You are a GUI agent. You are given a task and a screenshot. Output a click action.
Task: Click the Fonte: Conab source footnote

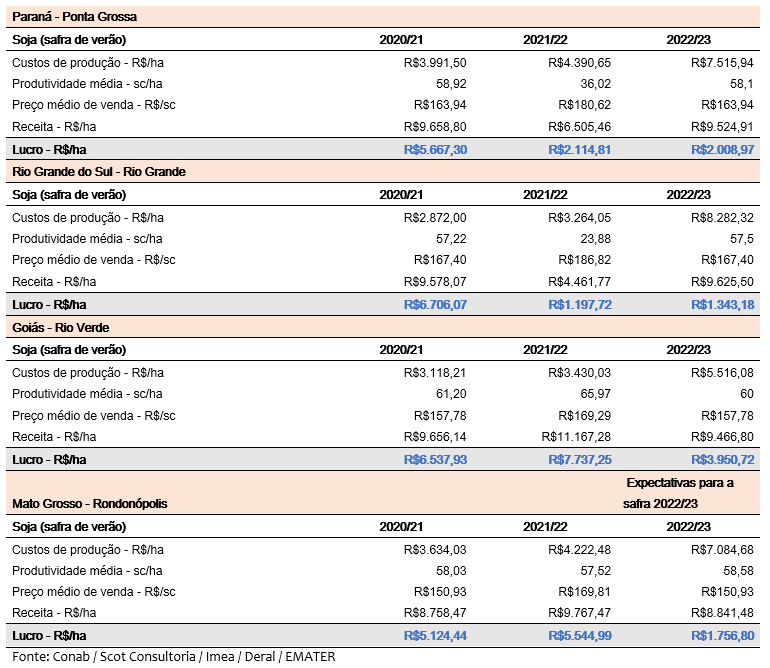coord(173,657)
